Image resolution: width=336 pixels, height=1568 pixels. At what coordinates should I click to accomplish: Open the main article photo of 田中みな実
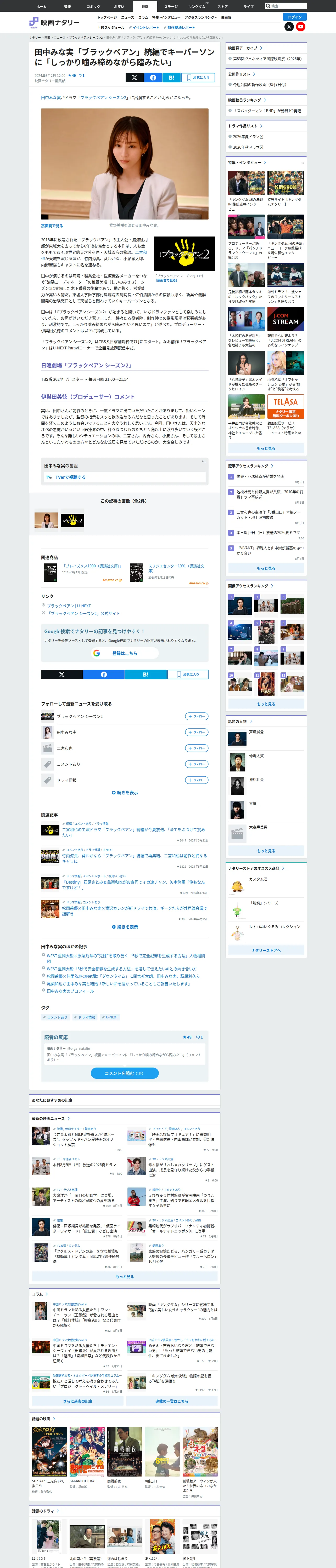click(x=124, y=164)
